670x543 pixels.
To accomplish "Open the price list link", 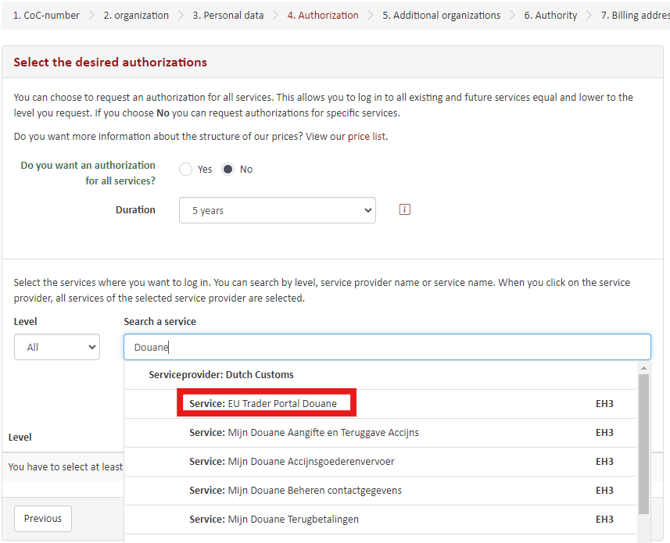I will coord(366,136).
